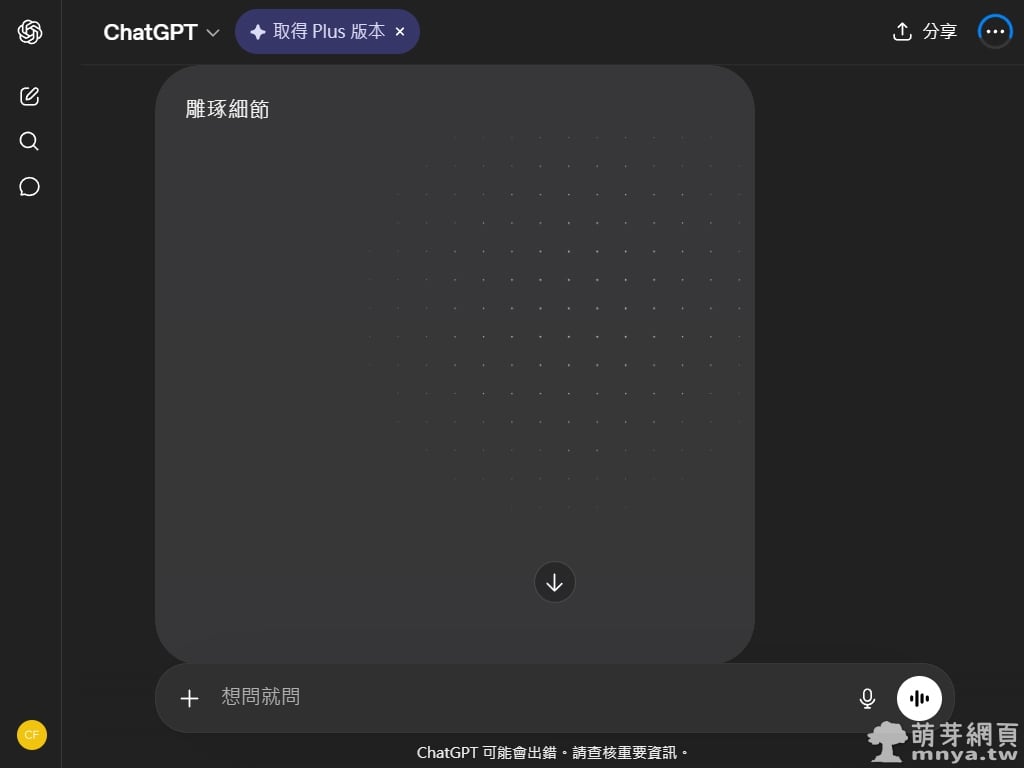The width and height of the screenshot is (1024, 768).
Task: Click the upload arrow icon beside 分享
Action: 902,32
